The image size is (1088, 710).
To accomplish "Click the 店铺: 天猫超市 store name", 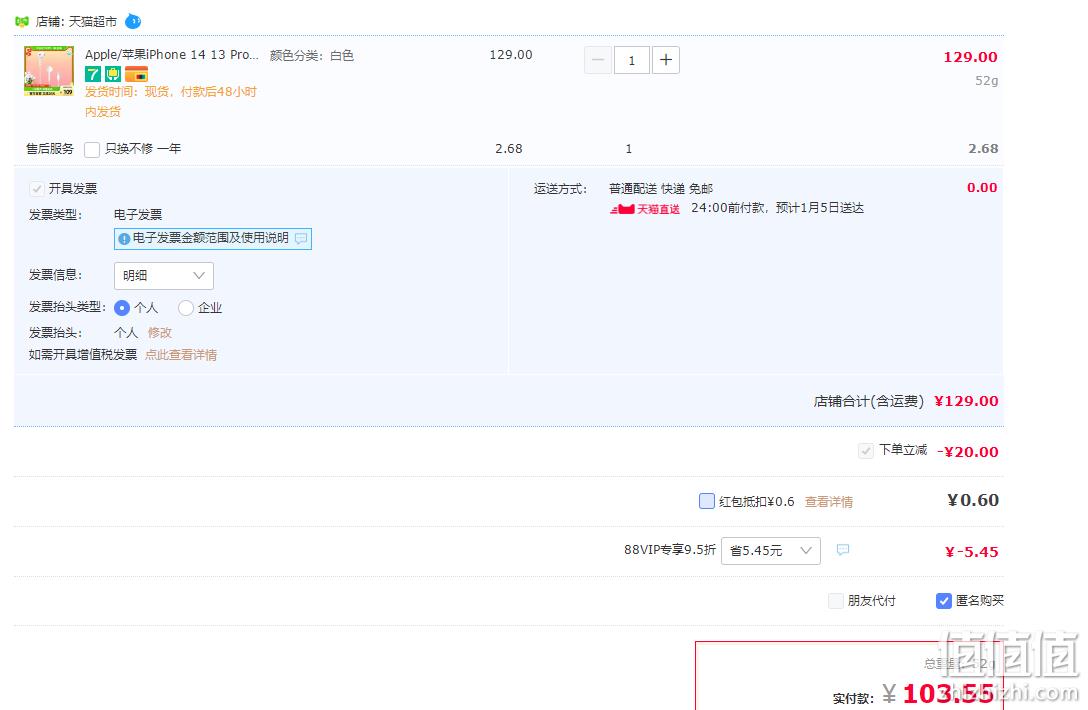I will click(76, 22).
